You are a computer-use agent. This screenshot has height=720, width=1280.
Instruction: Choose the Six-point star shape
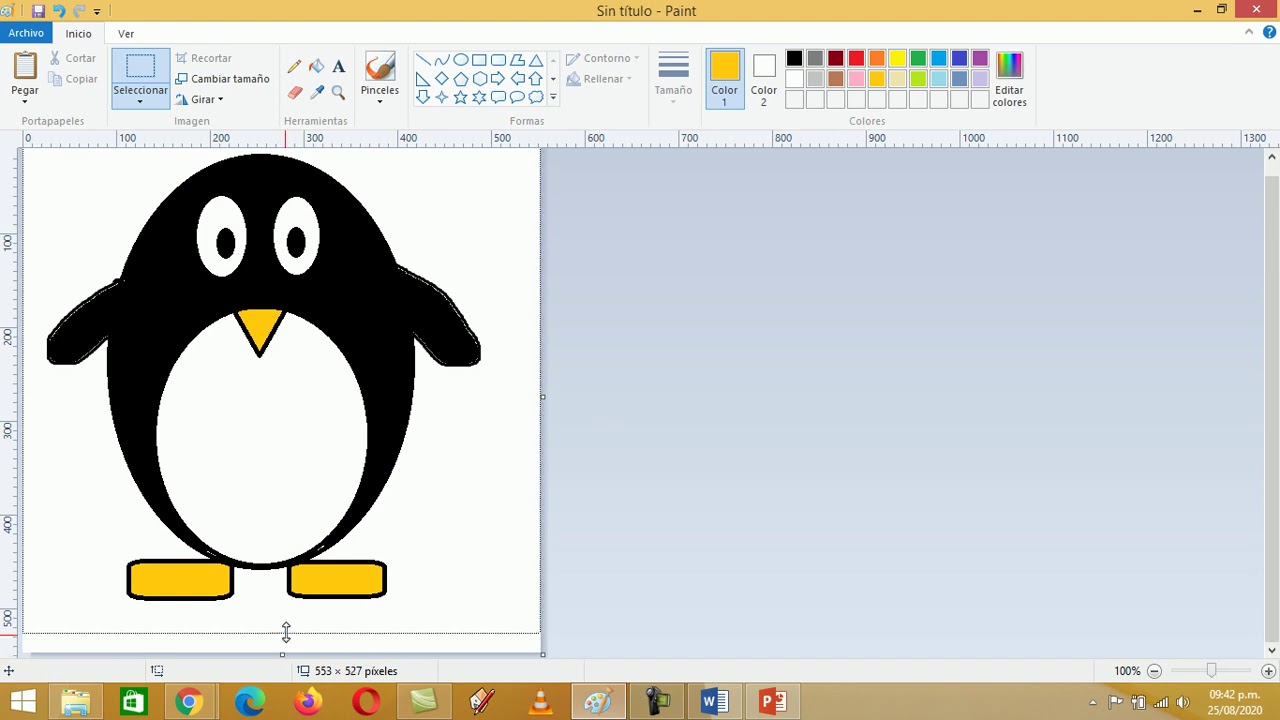(x=479, y=97)
